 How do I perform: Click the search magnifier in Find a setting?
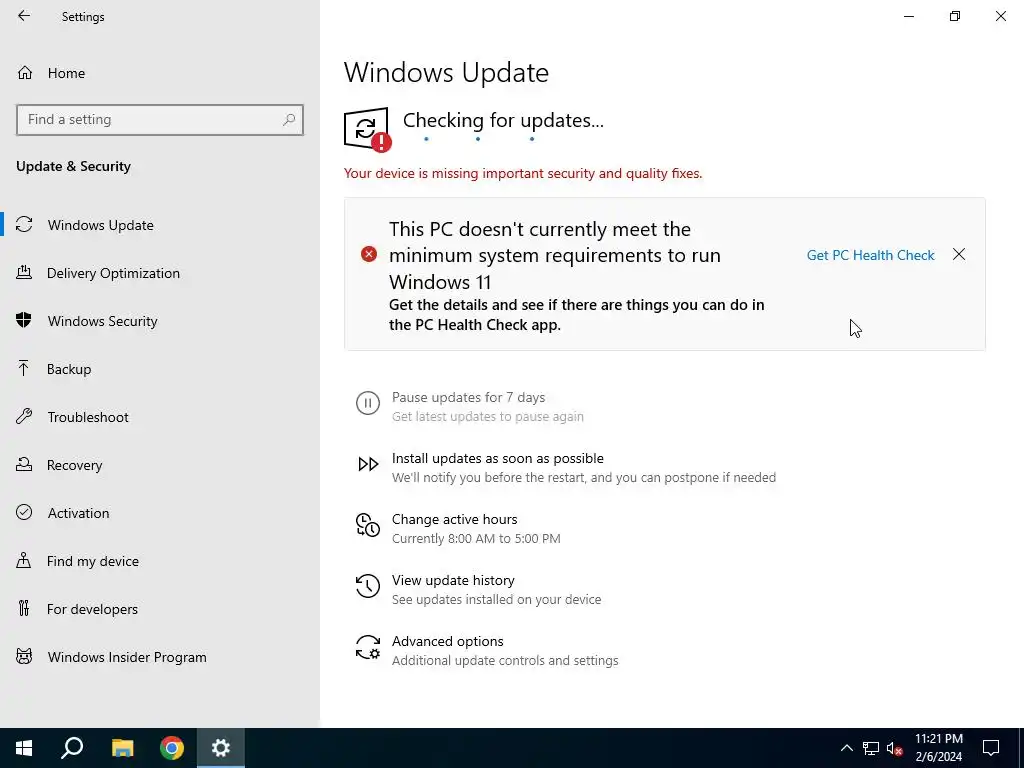pos(289,120)
